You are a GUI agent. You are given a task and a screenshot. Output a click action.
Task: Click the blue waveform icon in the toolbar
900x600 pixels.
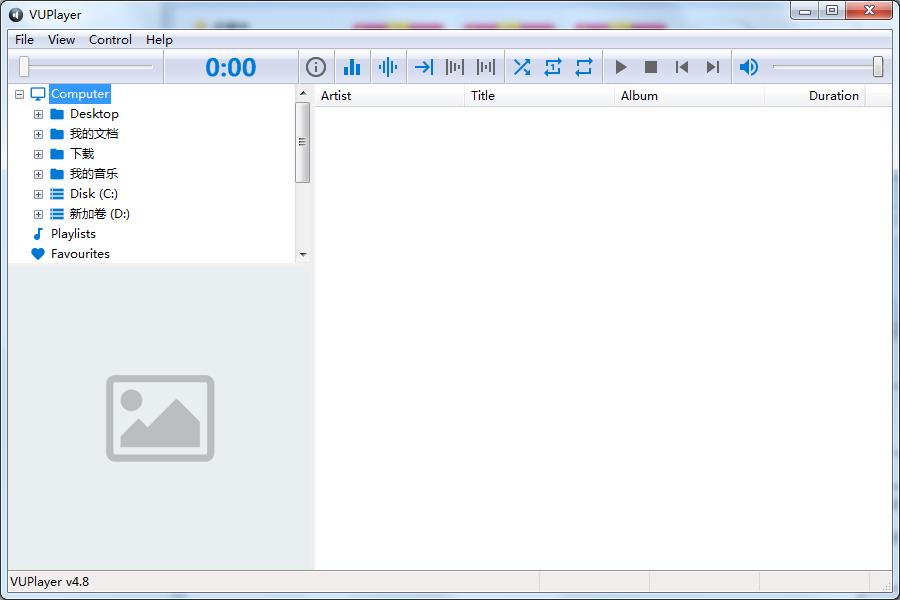point(388,67)
